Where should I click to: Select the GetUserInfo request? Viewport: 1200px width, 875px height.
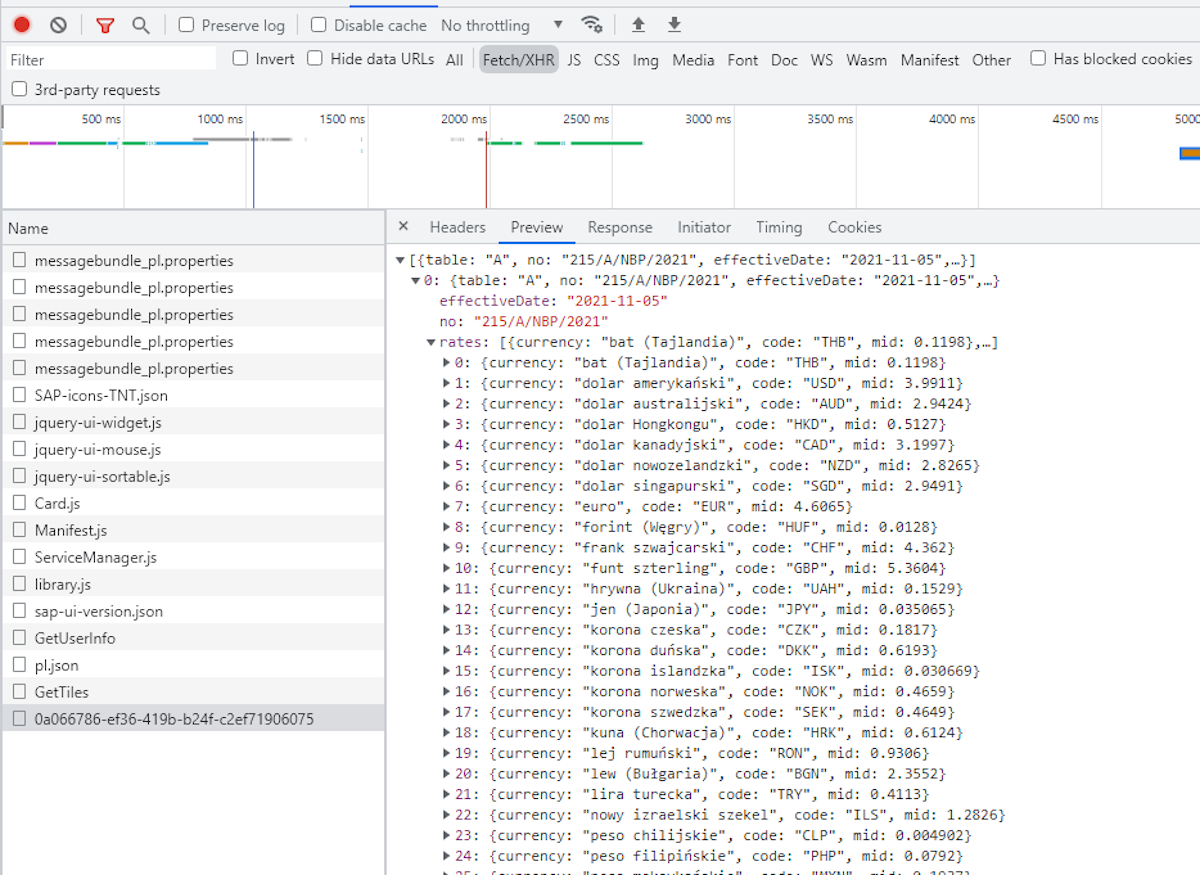(193, 638)
